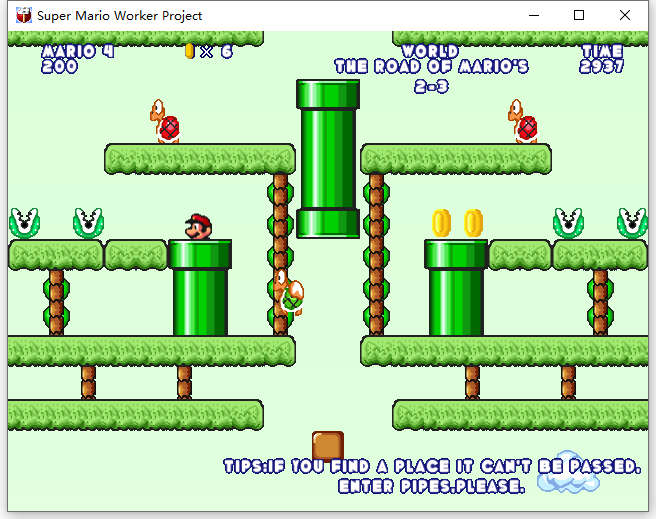Viewport: 656px width, 519px height.
Task: Click the green winged Koopa Paratroopa
Action: click(289, 291)
